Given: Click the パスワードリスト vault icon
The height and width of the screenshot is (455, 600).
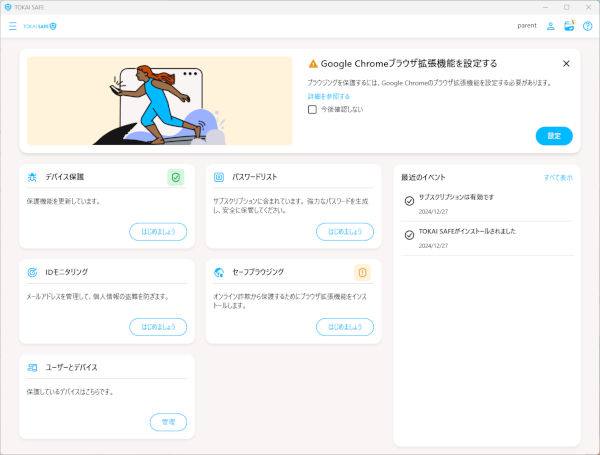Looking at the screenshot, I should 219,177.
